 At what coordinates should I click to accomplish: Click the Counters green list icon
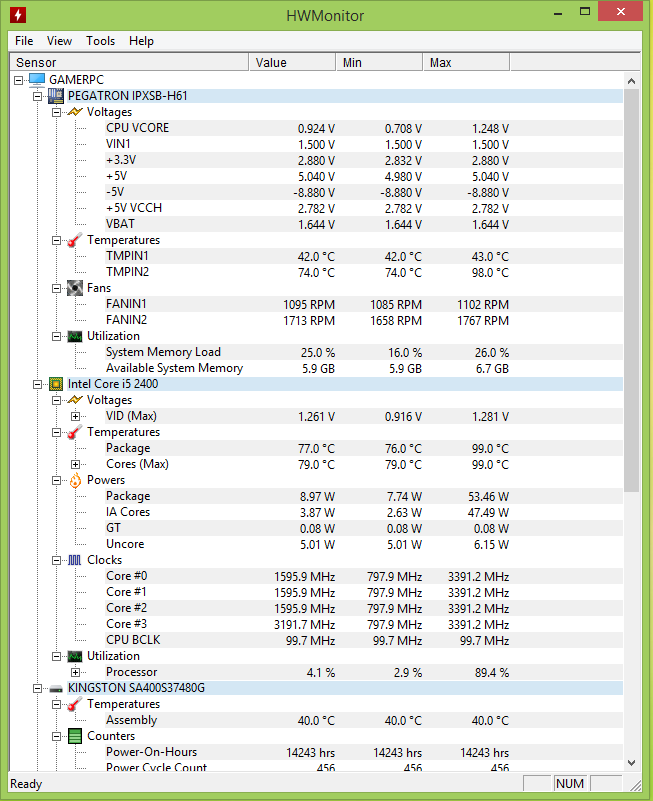pos(75,736)
